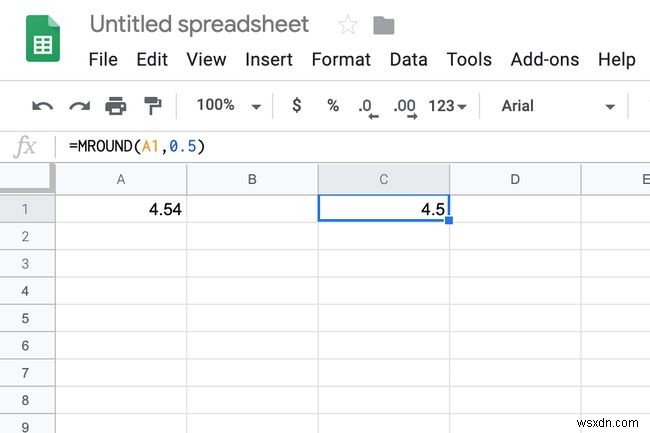Screen dimensions: 650x433
Task: Decrease decimal places
Action: 367,106
